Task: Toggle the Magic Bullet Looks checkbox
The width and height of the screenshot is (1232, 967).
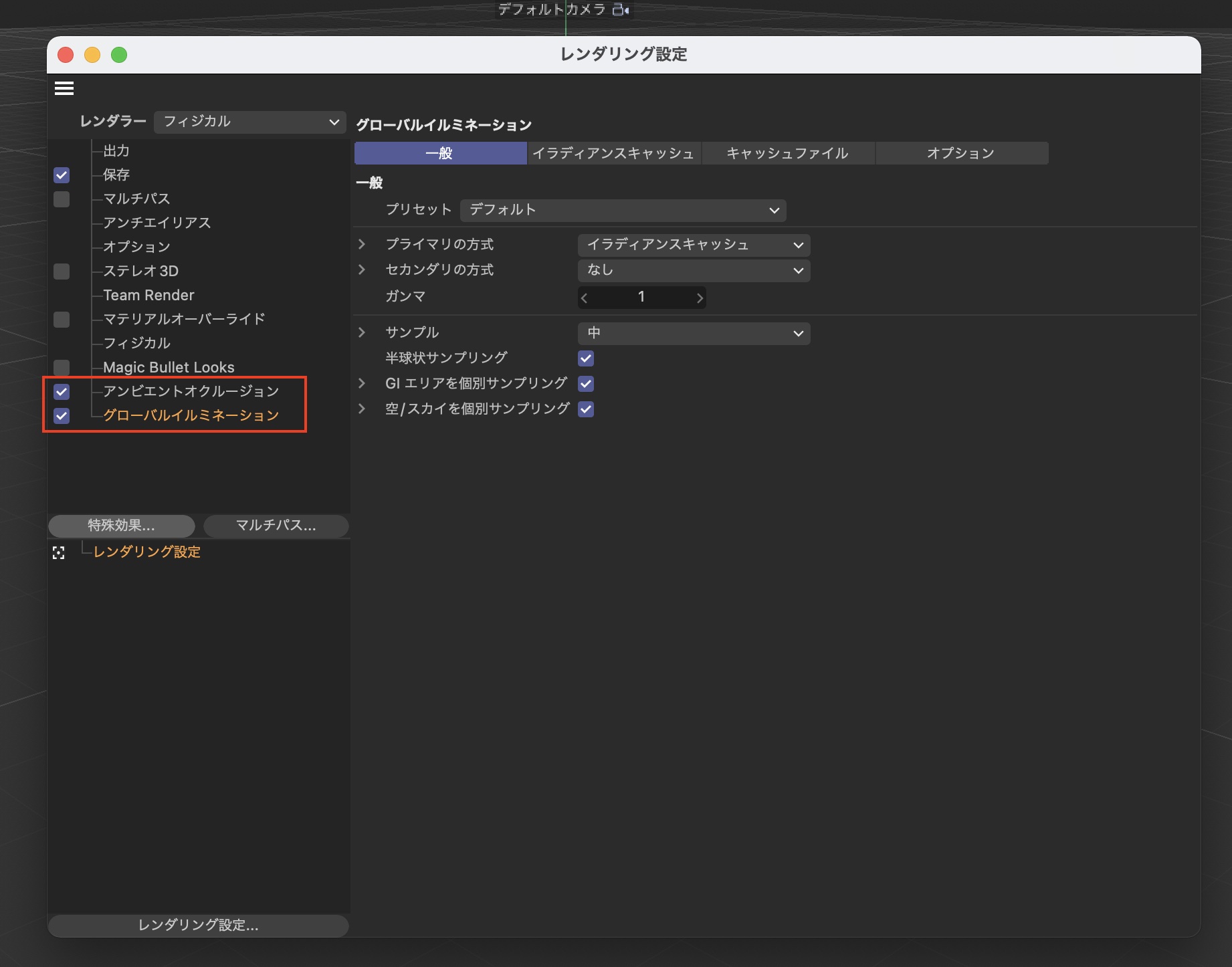Action: pyautogui.click(x=62, y=368)
